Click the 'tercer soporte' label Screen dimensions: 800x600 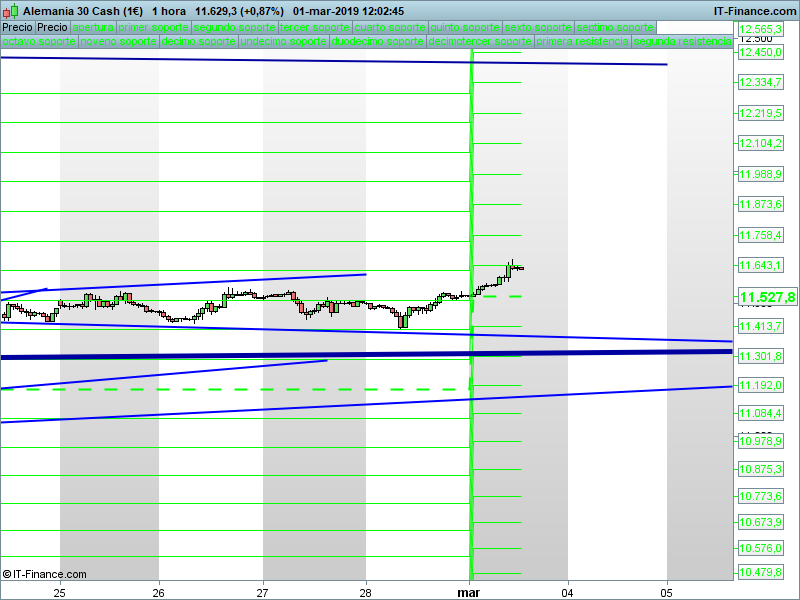point(315,27)
